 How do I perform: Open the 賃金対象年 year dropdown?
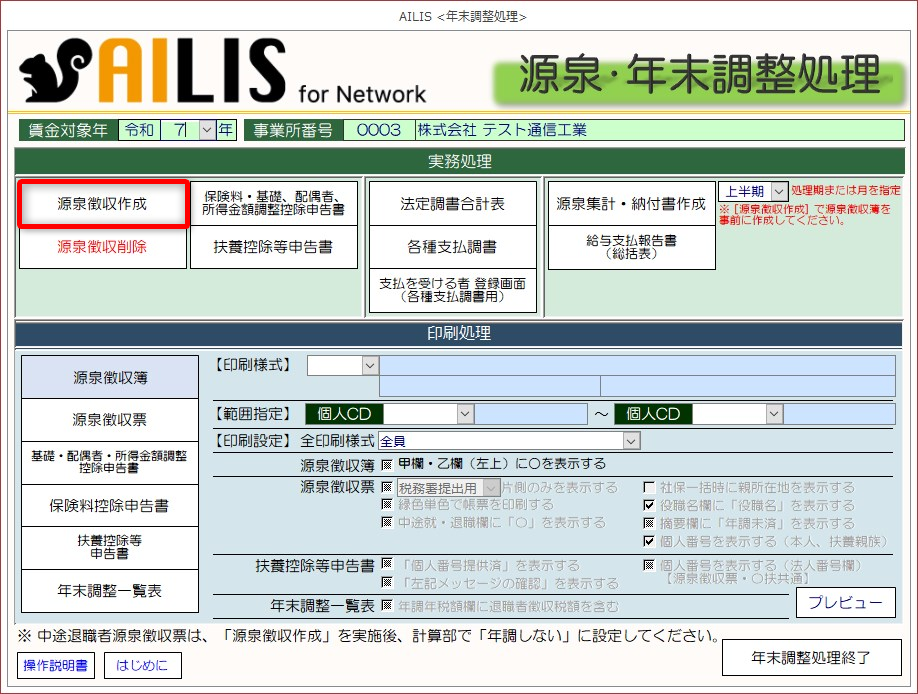(207, 130)
